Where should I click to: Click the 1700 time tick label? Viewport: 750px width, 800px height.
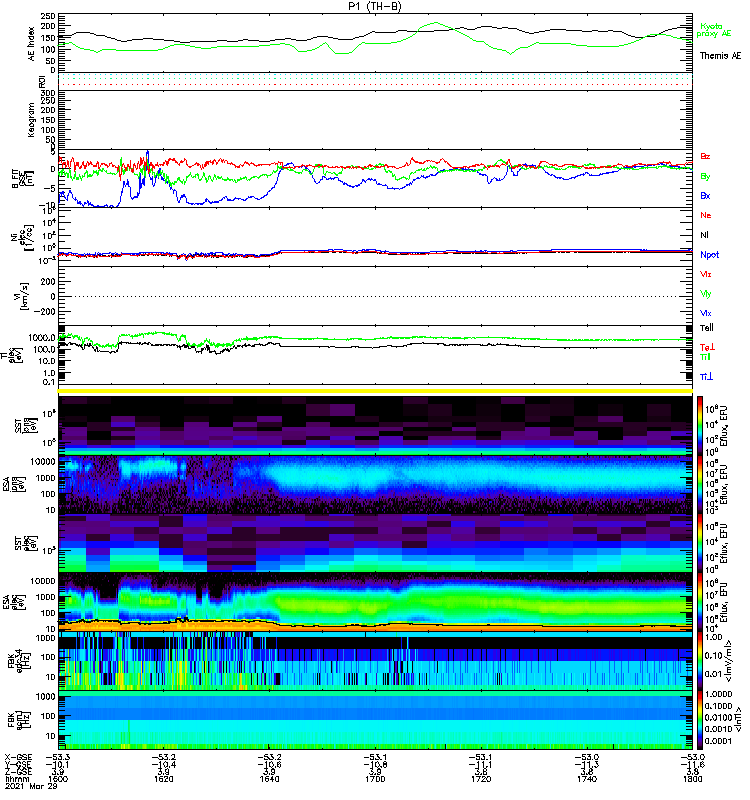point(375,779)
